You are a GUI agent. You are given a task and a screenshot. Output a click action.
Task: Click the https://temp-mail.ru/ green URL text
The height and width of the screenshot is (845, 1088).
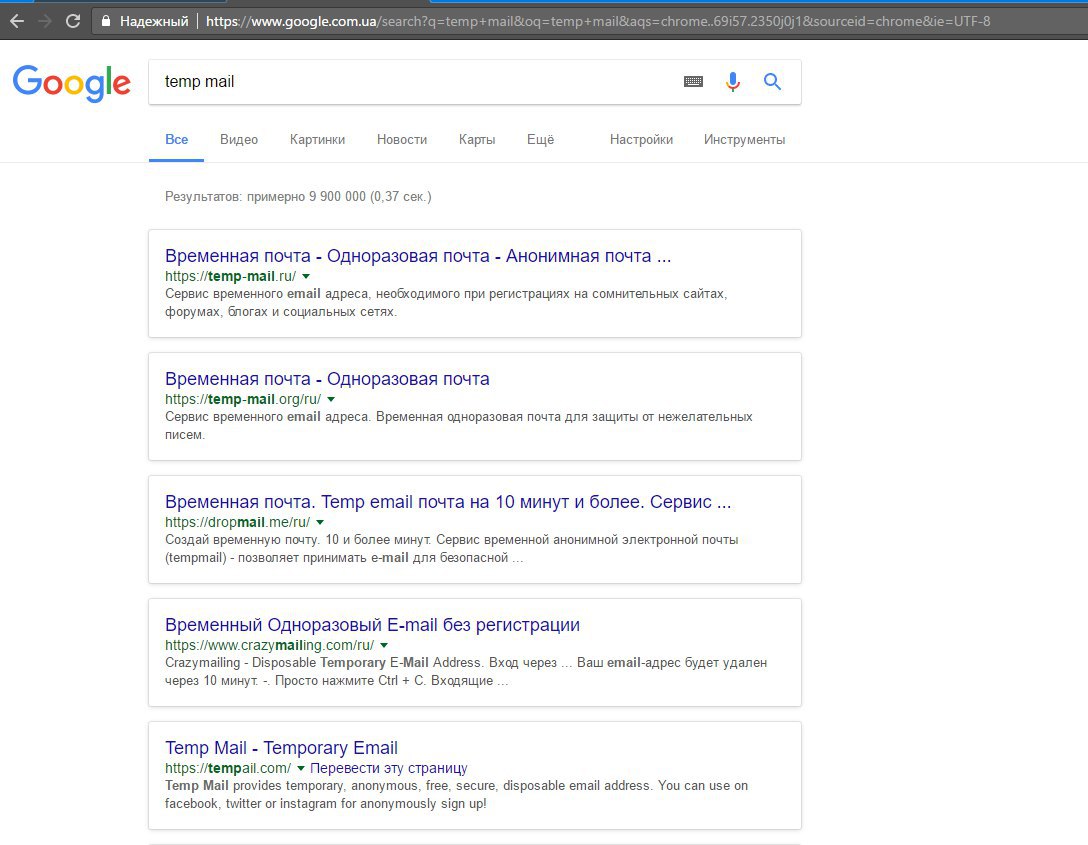pyautogui.click(x=230, y=276)
